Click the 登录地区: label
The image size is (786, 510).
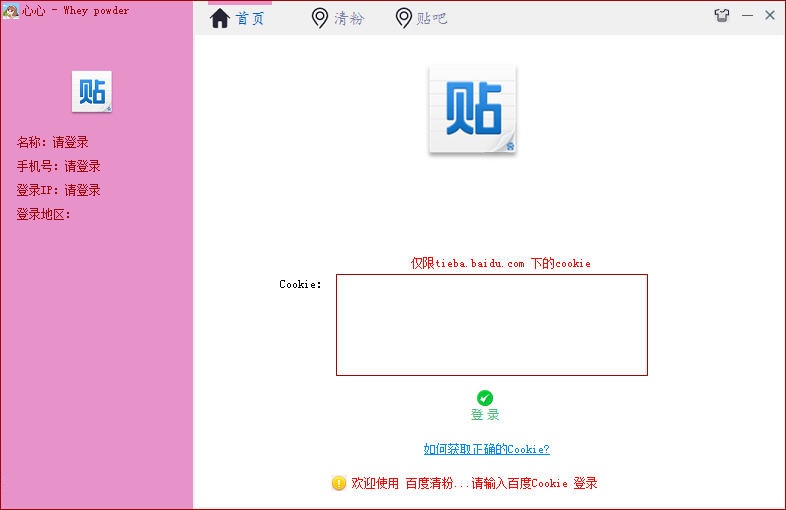(44, 215)
